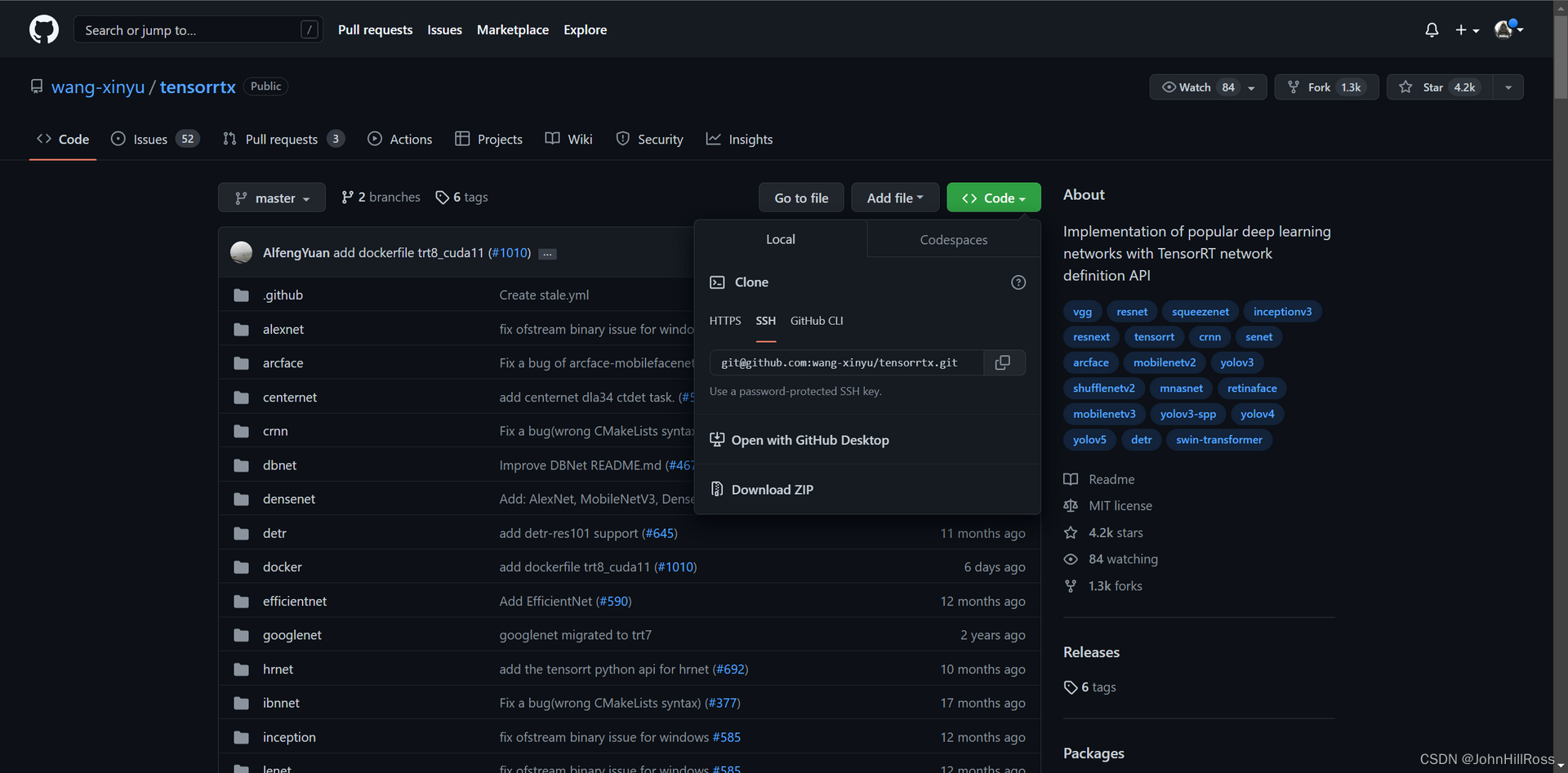The image size is (1568, 773).
Task: Select the GitHub CLI clone option
Action: click(x=817, y=321)
